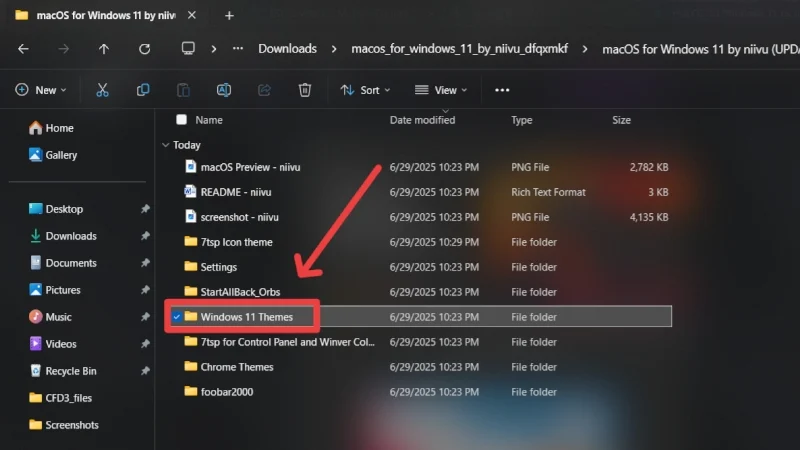This screenshot has width=800, height=450.
Task: Refresh the current folder view
Action: coord(144,49)
